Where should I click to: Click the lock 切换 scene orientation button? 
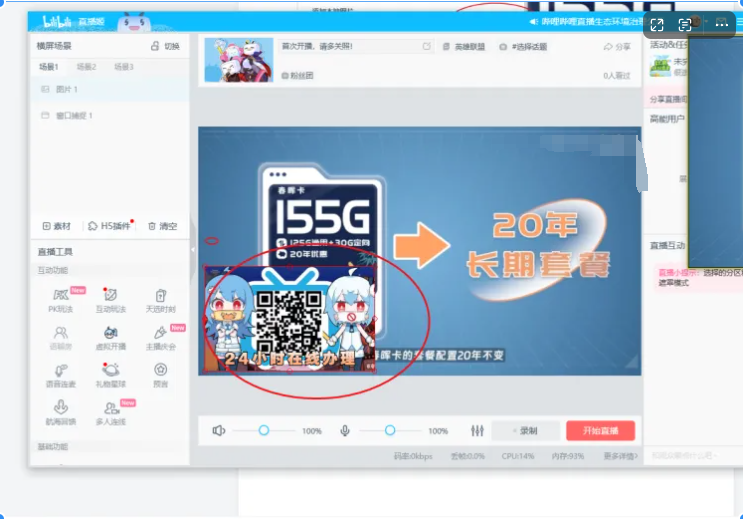coord(165,46)
